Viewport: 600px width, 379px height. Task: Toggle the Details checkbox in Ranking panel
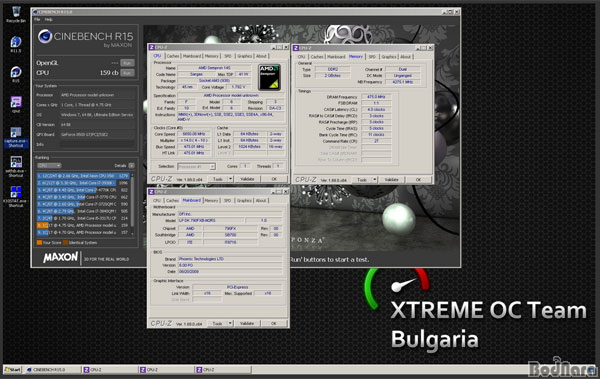(131, 165)
